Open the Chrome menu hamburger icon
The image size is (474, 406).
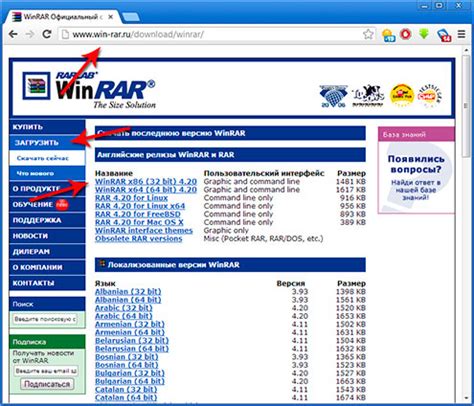pyautogui.click(x=461, y=34)
